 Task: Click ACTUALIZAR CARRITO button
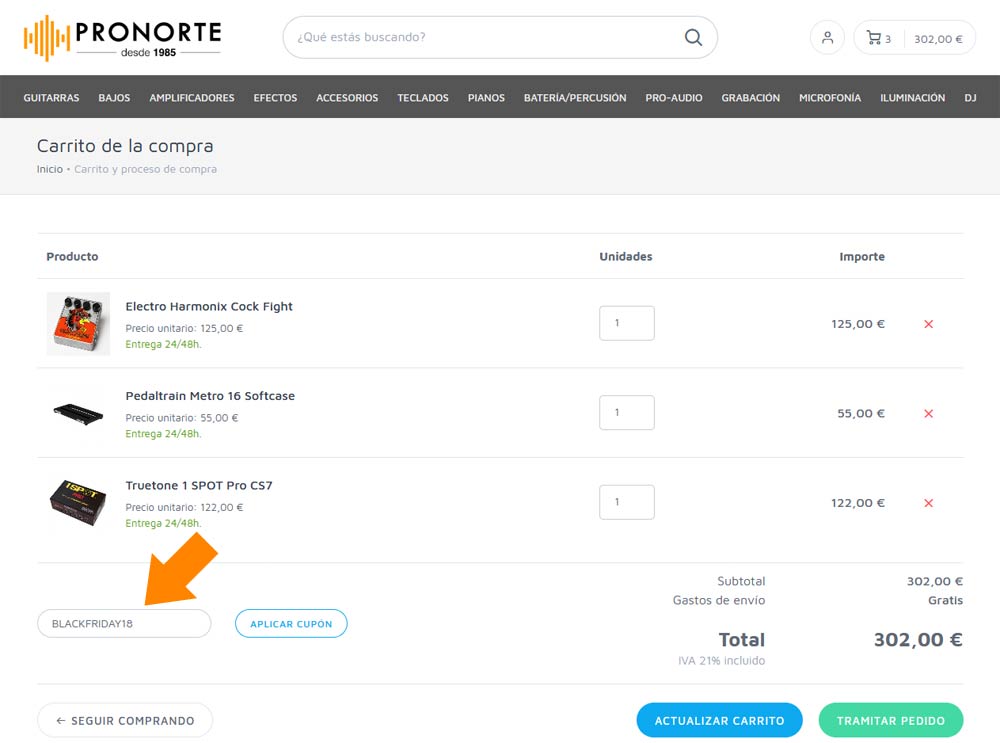click(x=719, y=721)
